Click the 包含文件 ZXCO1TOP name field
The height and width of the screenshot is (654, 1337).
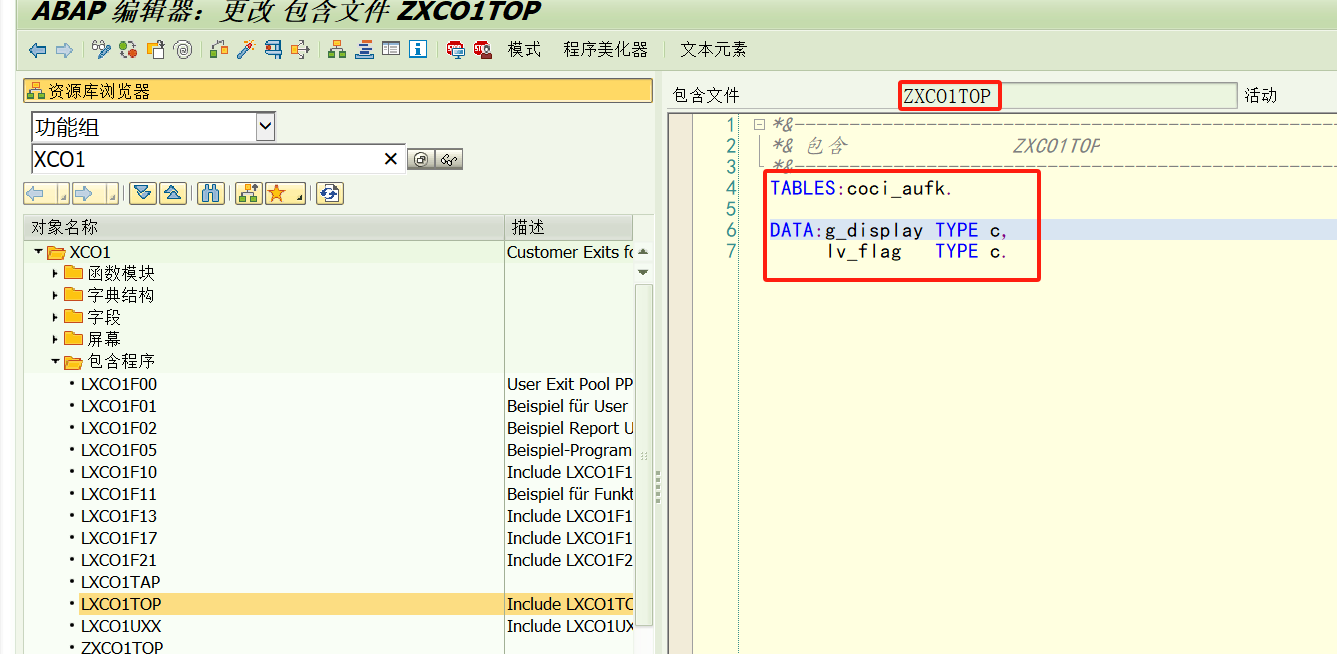(x=1068, y=96)
